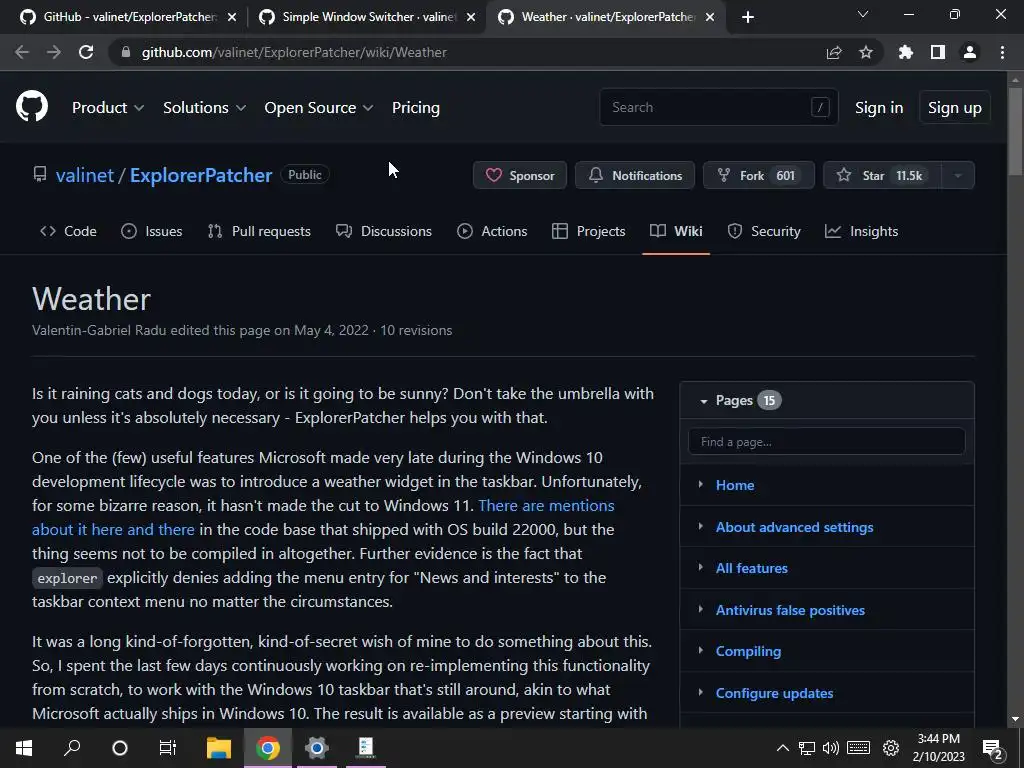Image resolution: width=1024 pixels, height=768 pixels.
Task: Star the repository
Action: (882, 175)
